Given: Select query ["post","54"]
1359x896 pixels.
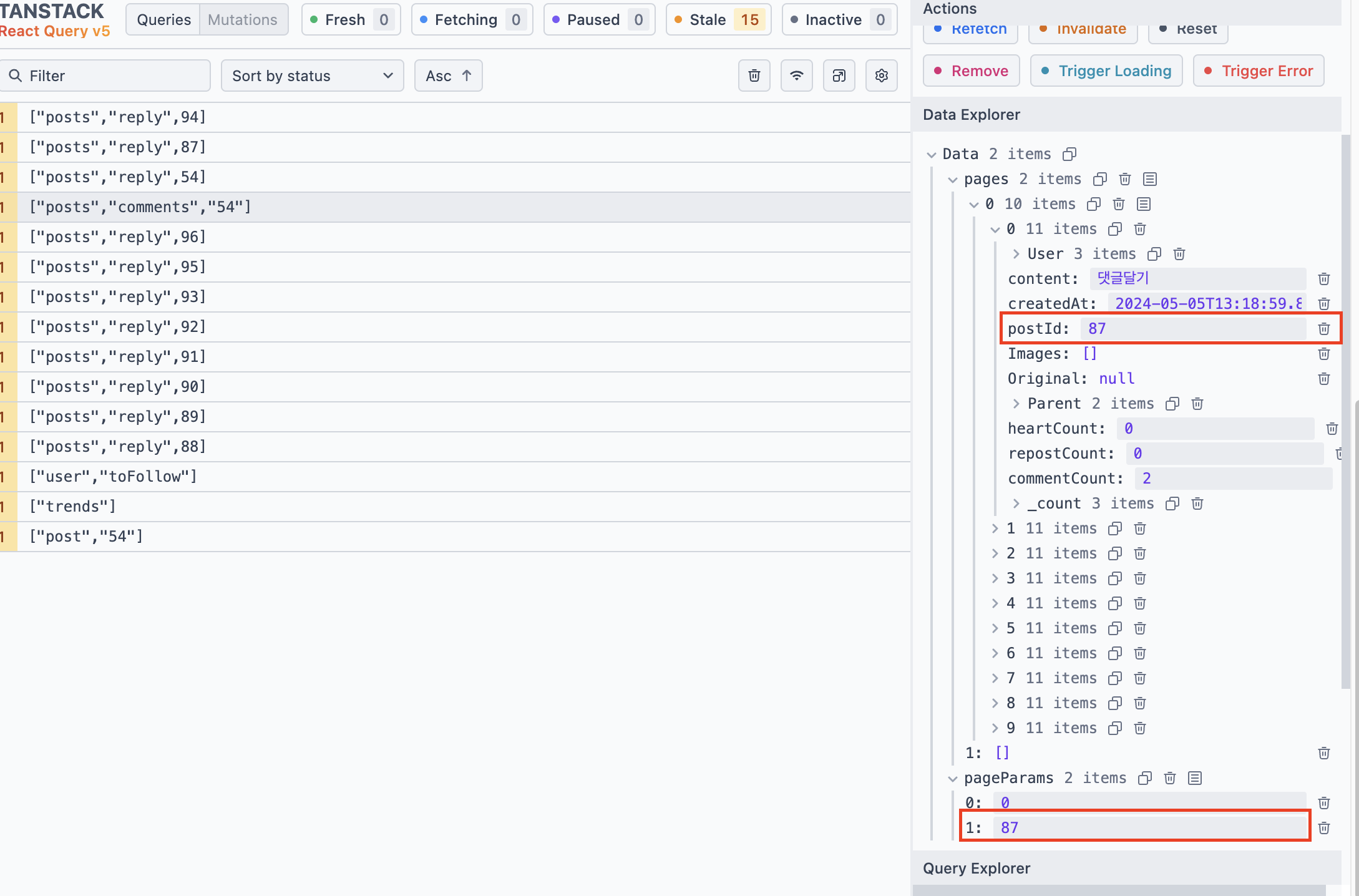Looking at the screenshot, I should (455, 537).
